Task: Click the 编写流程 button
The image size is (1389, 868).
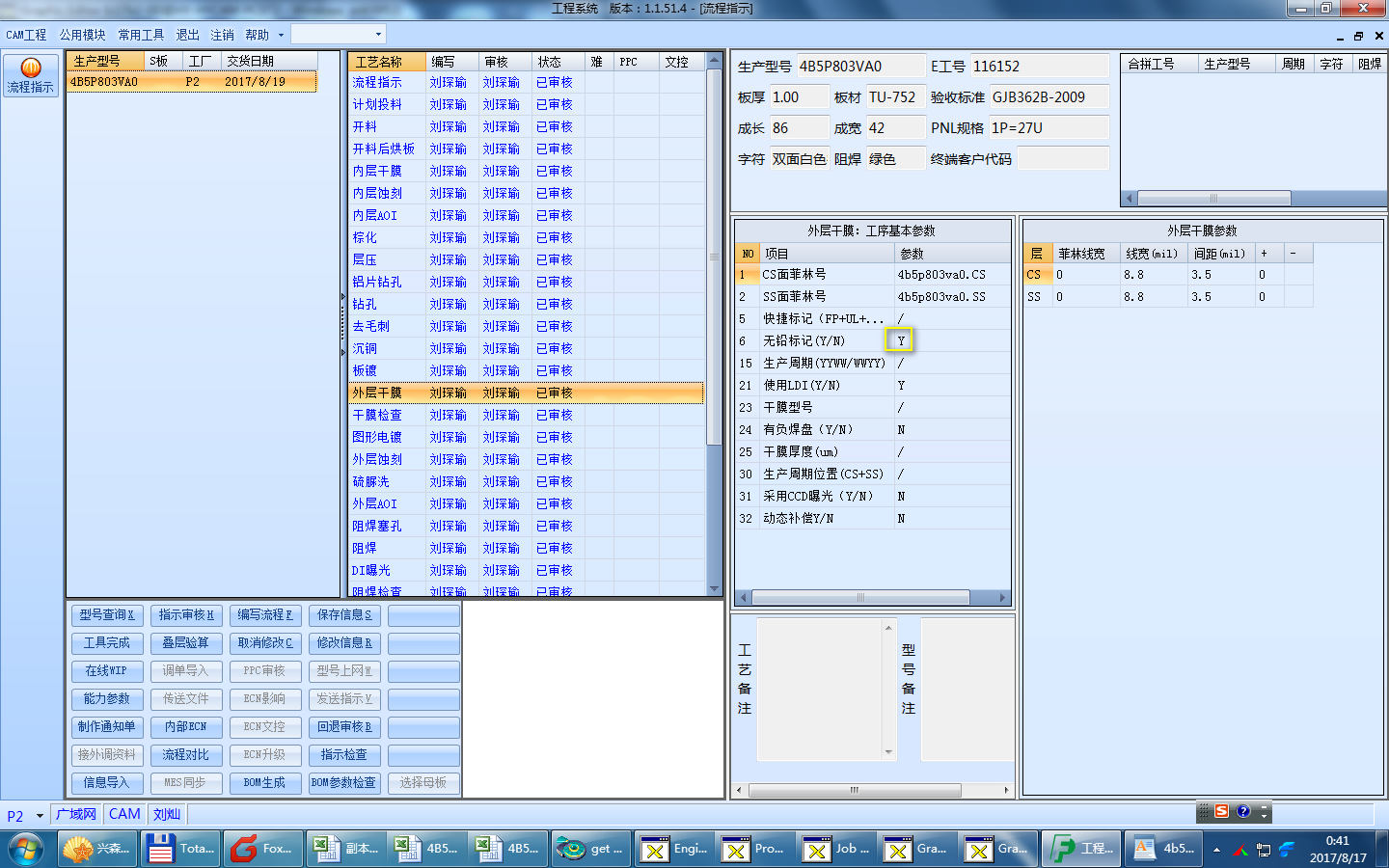Action: click(x=265, y=615)
